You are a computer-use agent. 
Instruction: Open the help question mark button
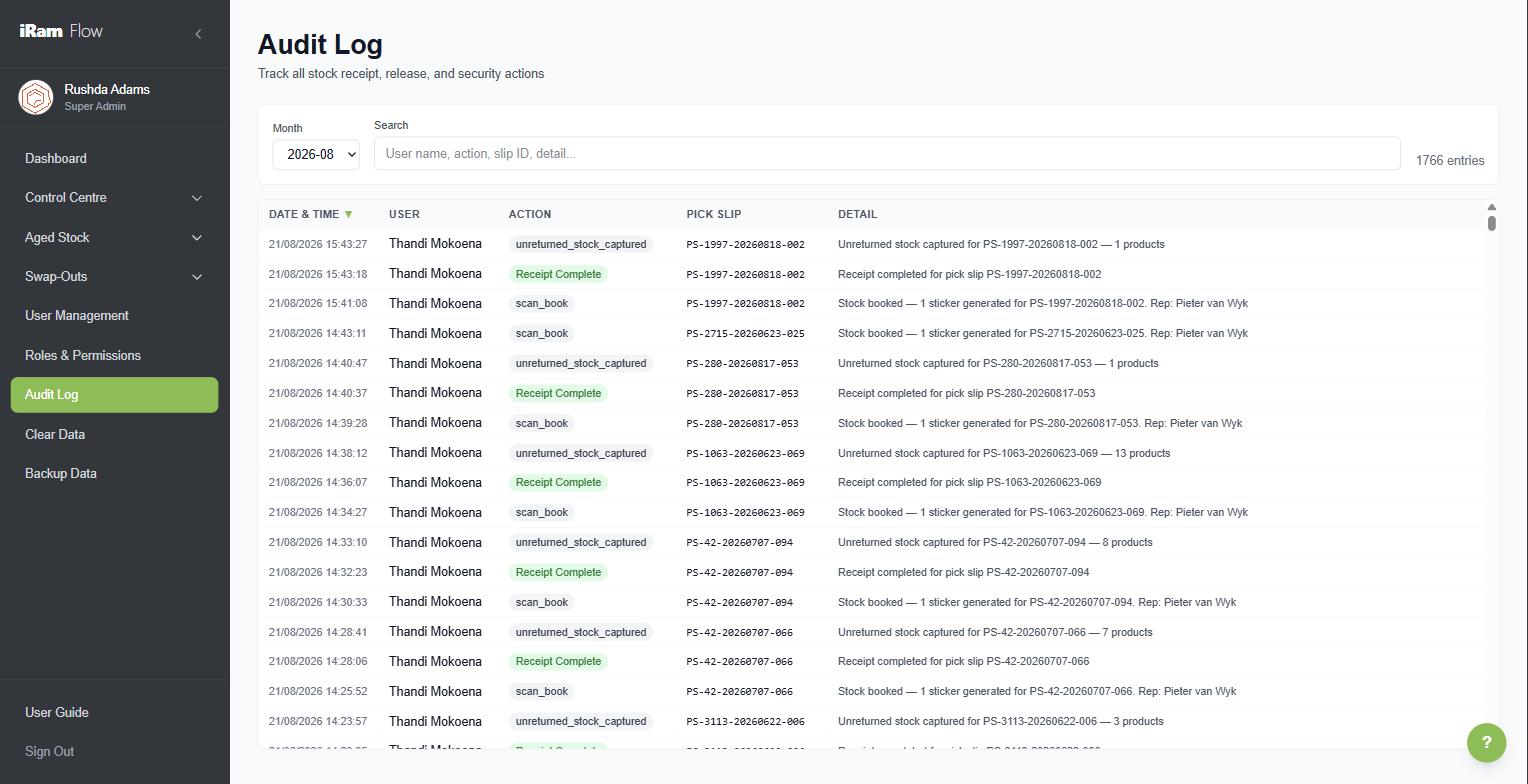[1486, 742]
